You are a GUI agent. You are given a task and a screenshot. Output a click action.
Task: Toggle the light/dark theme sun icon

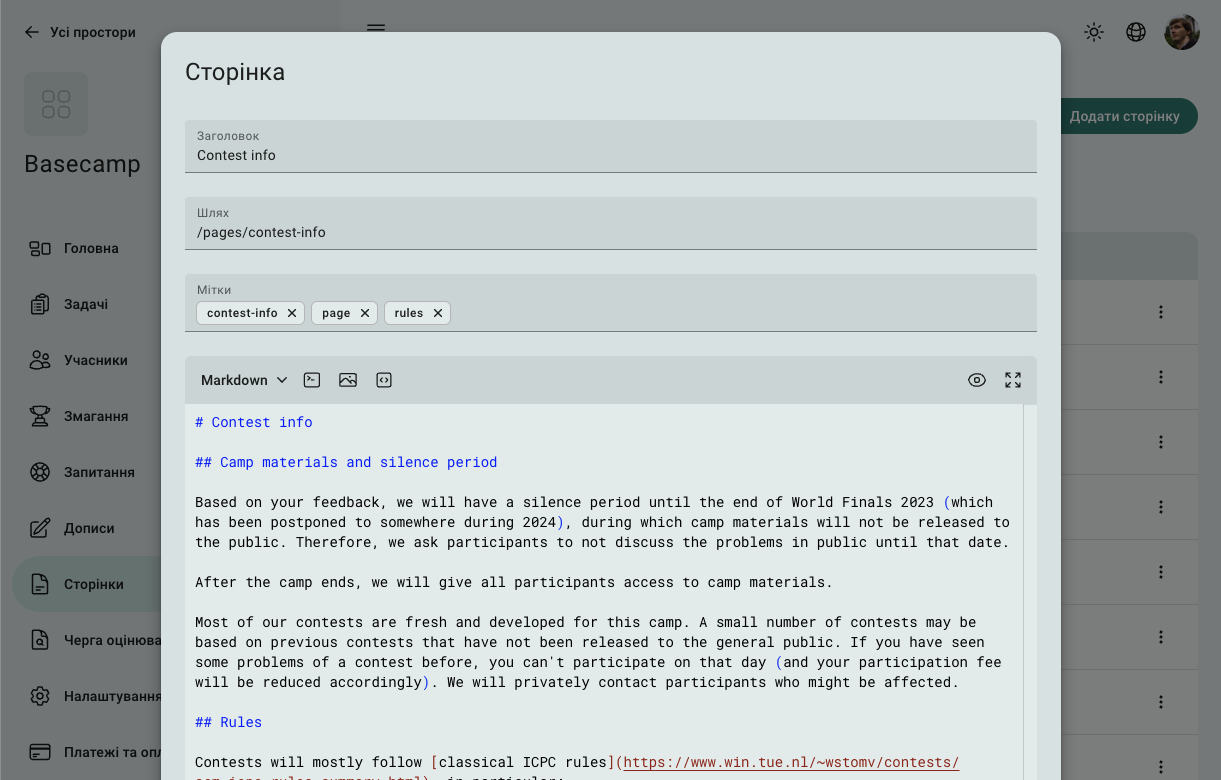click(1094, 32)
